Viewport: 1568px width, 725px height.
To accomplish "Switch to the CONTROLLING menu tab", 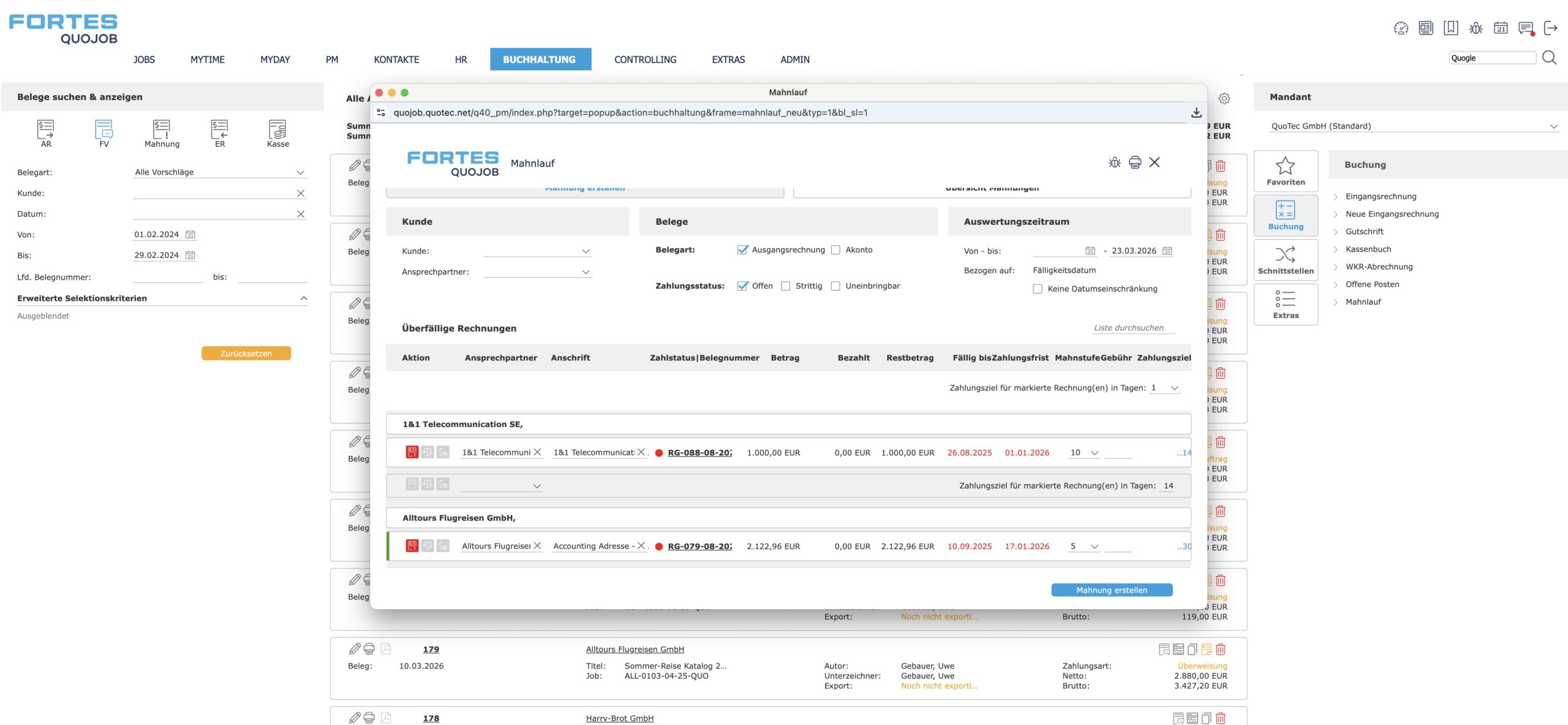I will [x=645, y=59].
